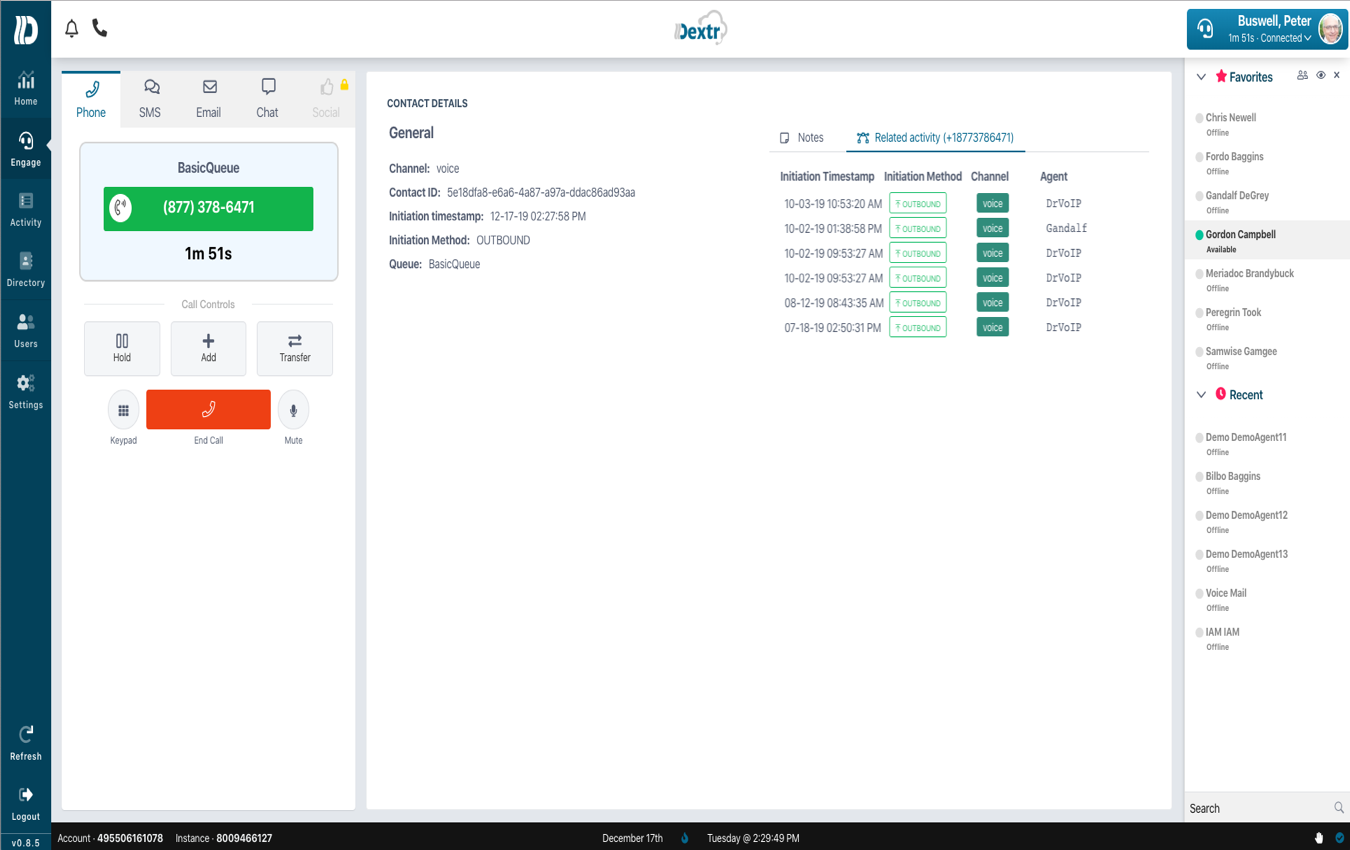The height and width of the screenshot is (850, 1350).
Task: Switch to the SMS tab
Action: [150, 99]
